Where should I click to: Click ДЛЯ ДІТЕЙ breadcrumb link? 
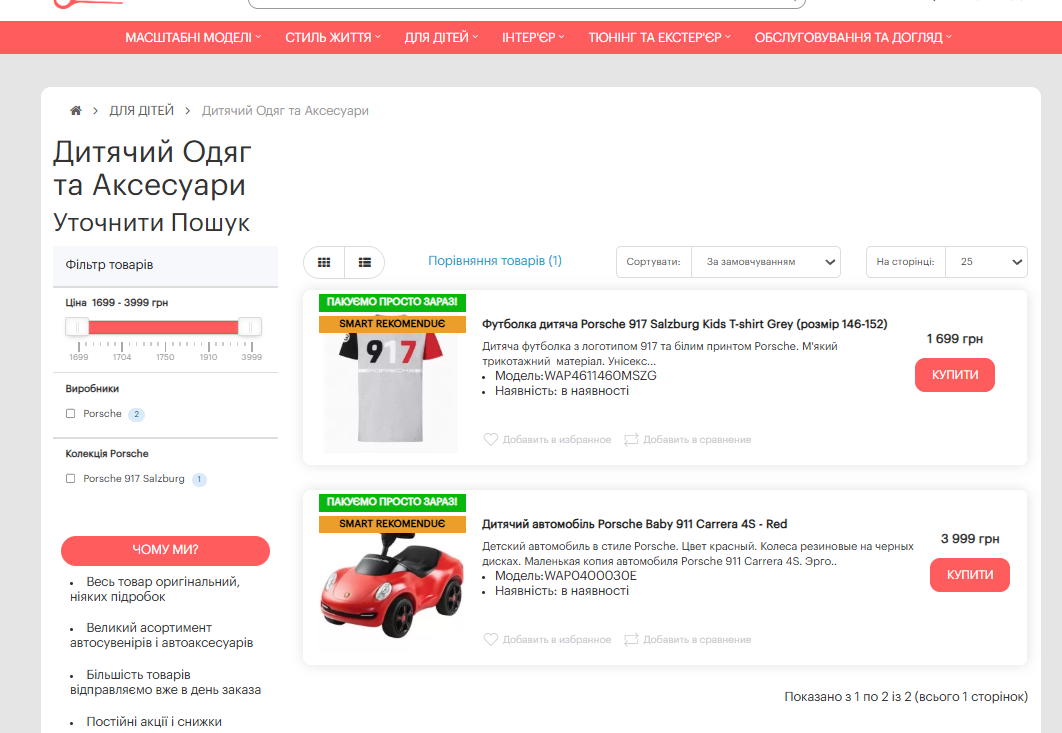tap(141, 111)
